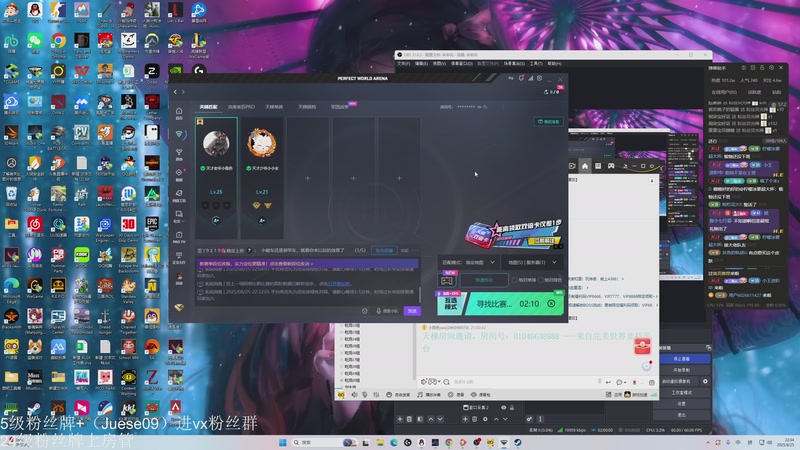Select Epic Games desktop icon

coord(152,227)
